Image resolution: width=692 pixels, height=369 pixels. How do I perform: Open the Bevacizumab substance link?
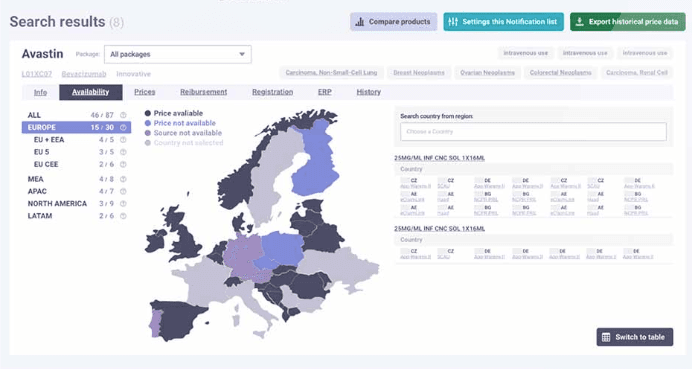84,74
